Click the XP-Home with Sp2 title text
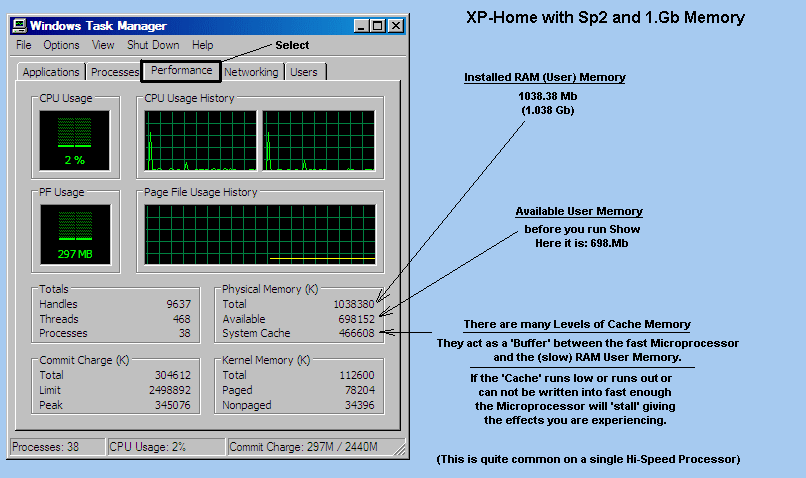The image size is (806, 478). pyautogui.click(x=605, y=17)
